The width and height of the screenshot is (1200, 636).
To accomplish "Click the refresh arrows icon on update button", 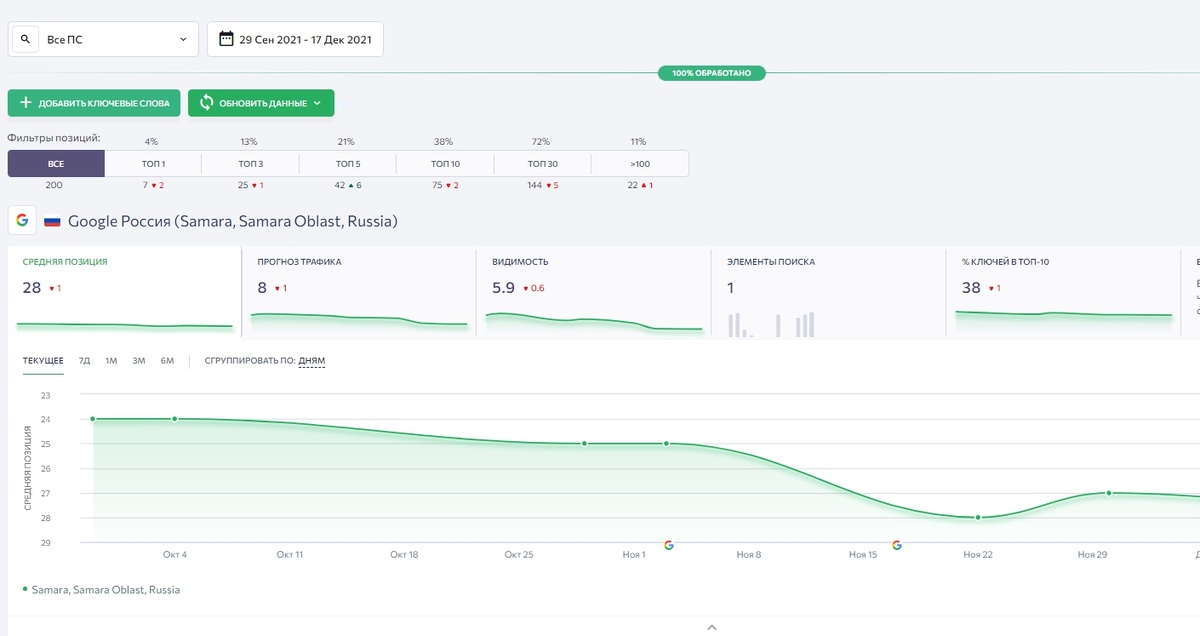I will [x=206, y=102].
